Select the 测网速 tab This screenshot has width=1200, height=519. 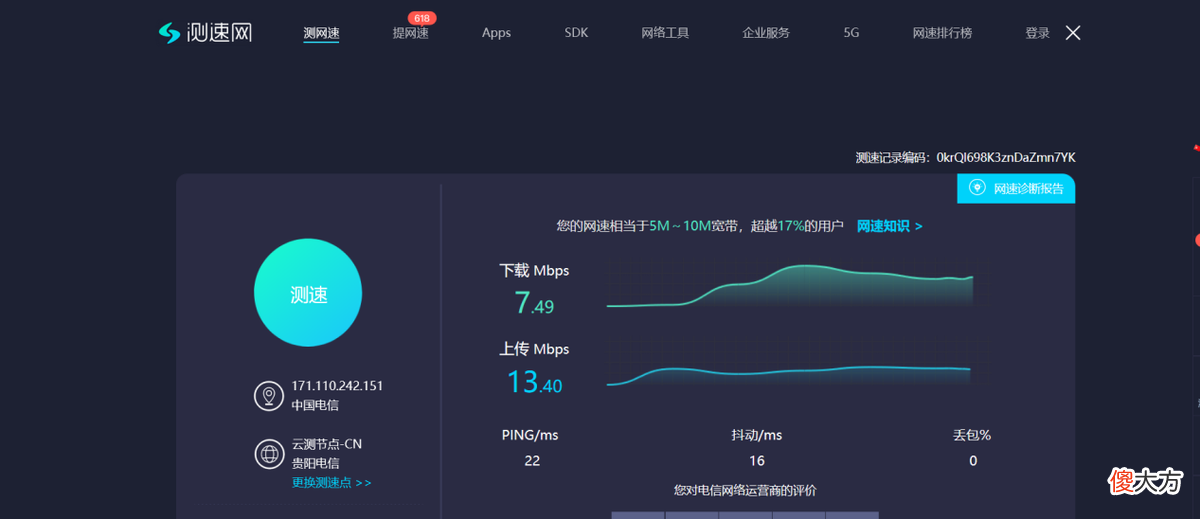point(321,33)
